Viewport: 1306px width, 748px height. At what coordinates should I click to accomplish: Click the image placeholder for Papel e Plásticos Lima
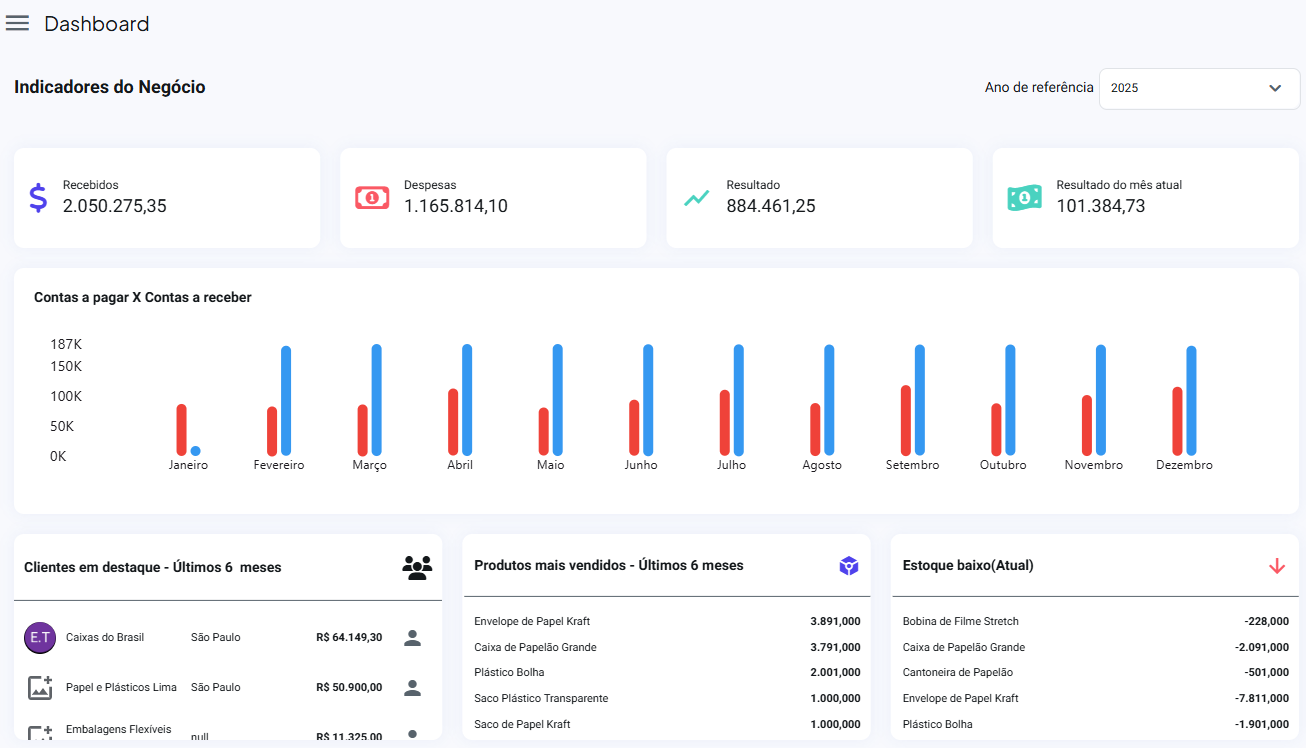click(x=40, y=688)
